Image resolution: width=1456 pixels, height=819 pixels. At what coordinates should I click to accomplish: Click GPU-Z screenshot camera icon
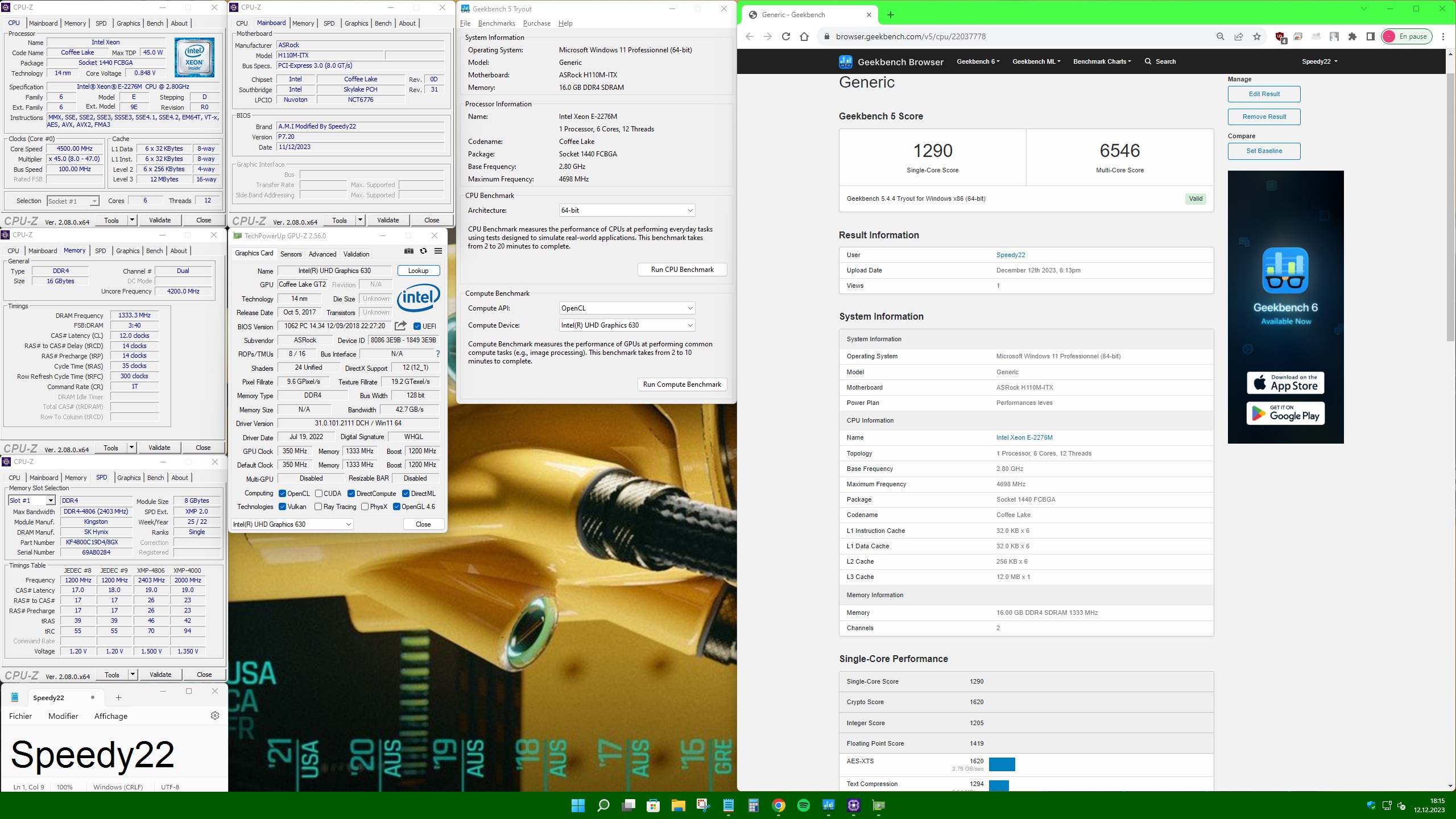[x=408, y=251]
